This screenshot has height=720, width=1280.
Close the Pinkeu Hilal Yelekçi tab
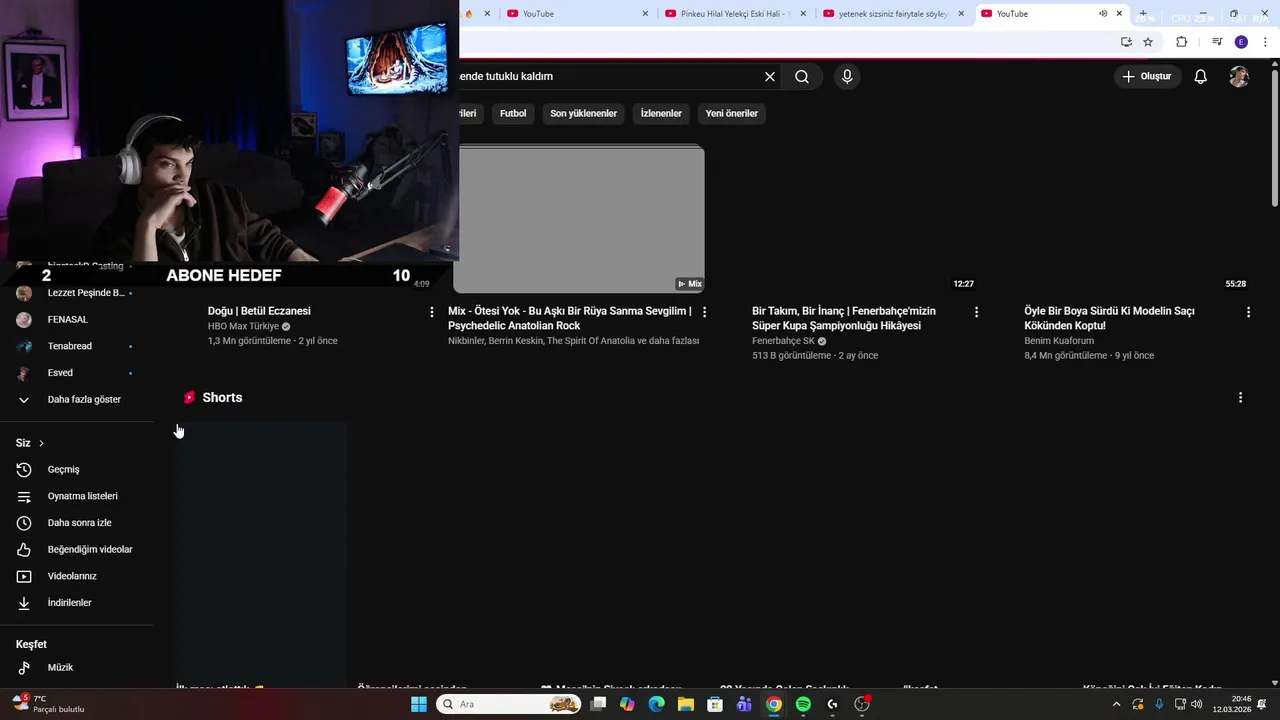(x=803, y=14)
